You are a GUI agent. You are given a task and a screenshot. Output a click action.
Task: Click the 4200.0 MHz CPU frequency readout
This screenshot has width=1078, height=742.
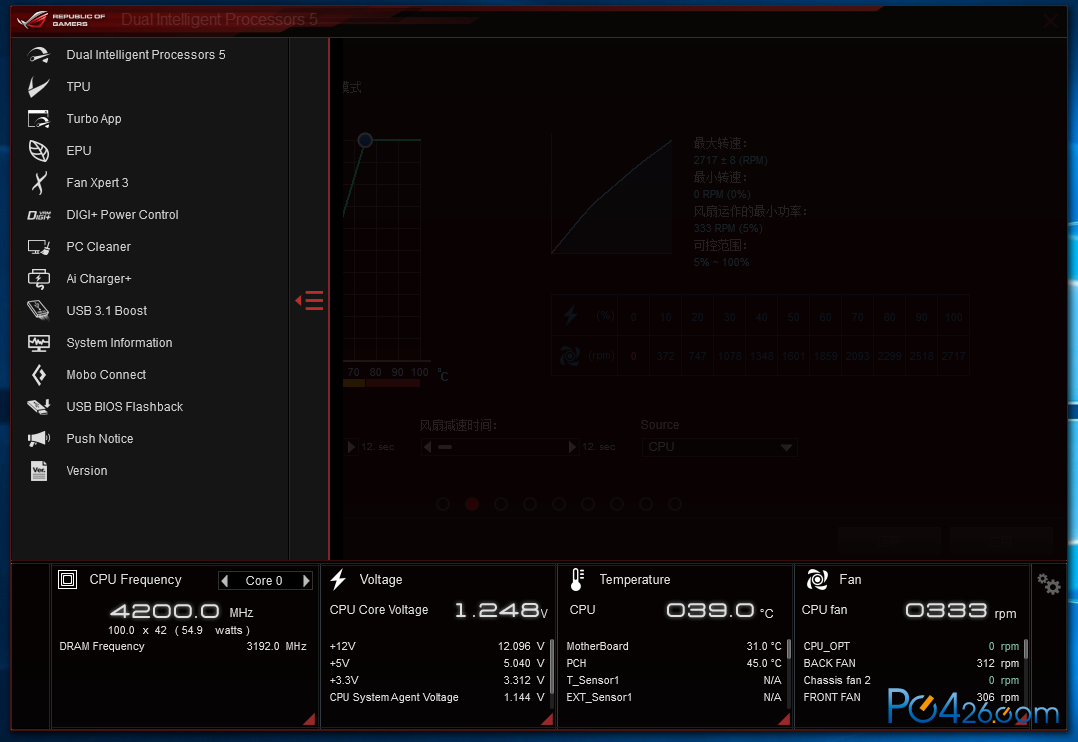point(182,611)
